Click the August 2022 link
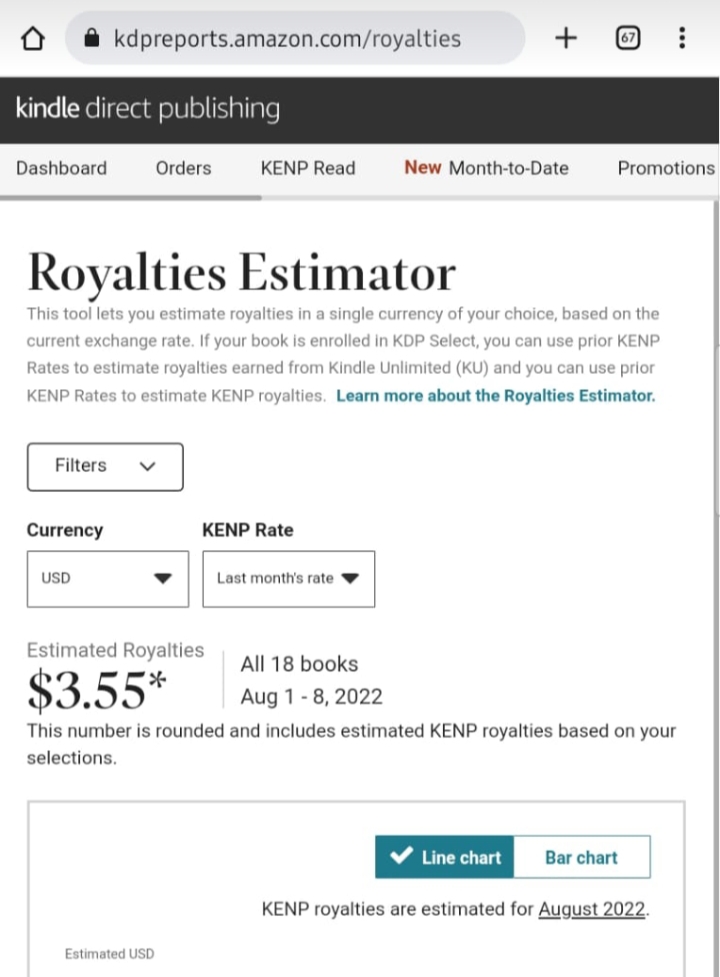The height and width of the screenshot is (977, 720). coord(592,909)
